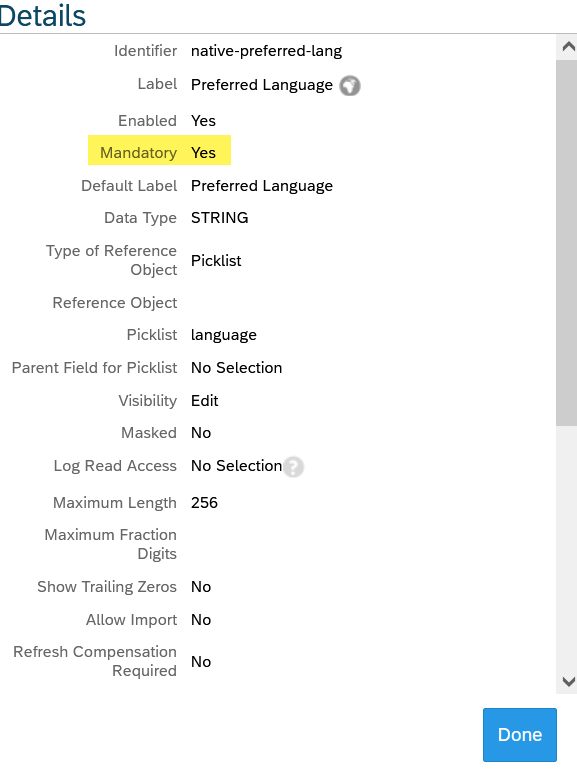Select the language picklist value

point(224,335)
